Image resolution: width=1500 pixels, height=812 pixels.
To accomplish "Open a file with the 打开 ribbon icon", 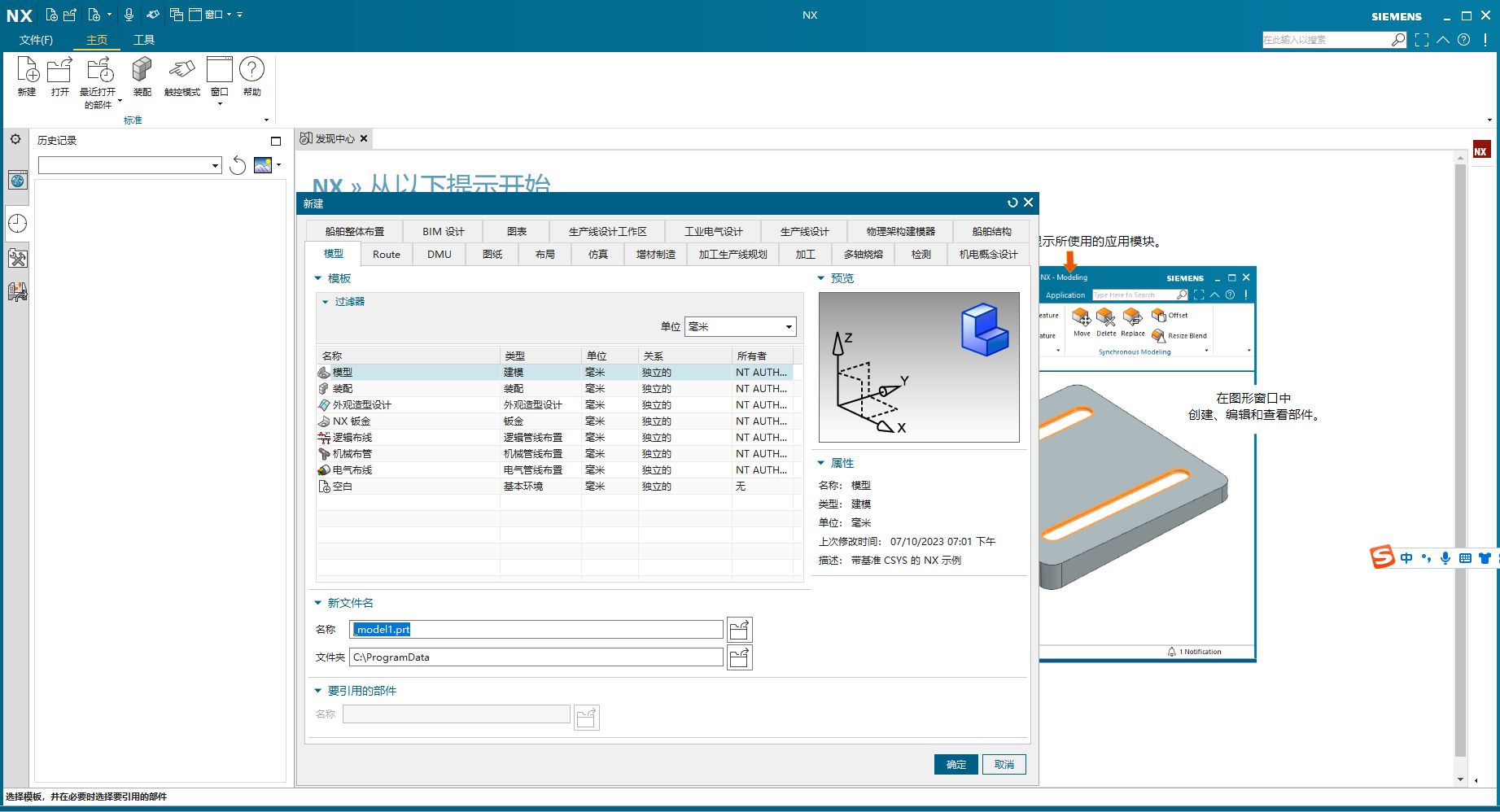I will (x=59, y=77).
